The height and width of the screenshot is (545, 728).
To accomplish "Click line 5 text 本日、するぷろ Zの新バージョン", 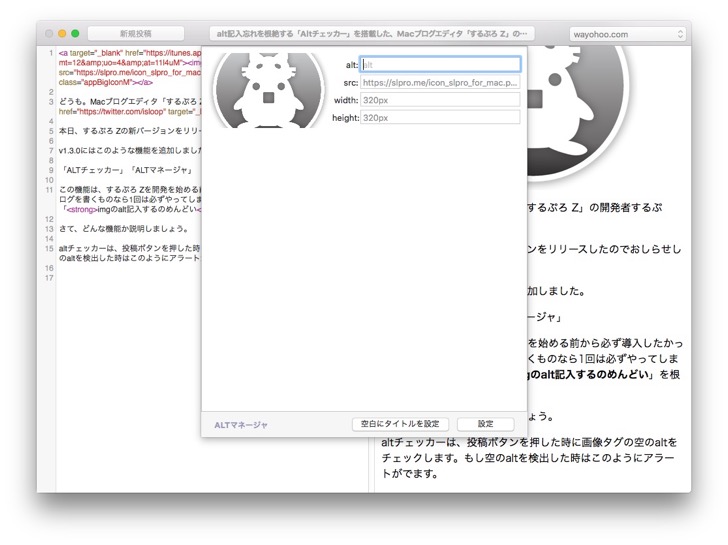I will tap(130, 131).
